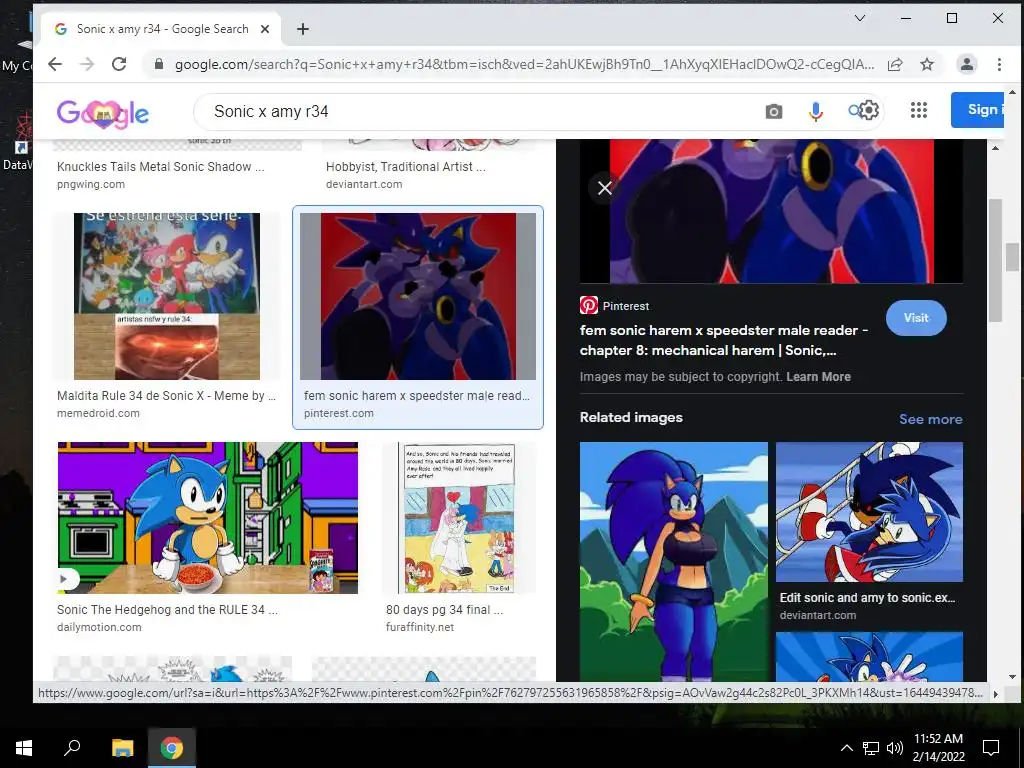Click the padlock site info icon

pos(158,64)
